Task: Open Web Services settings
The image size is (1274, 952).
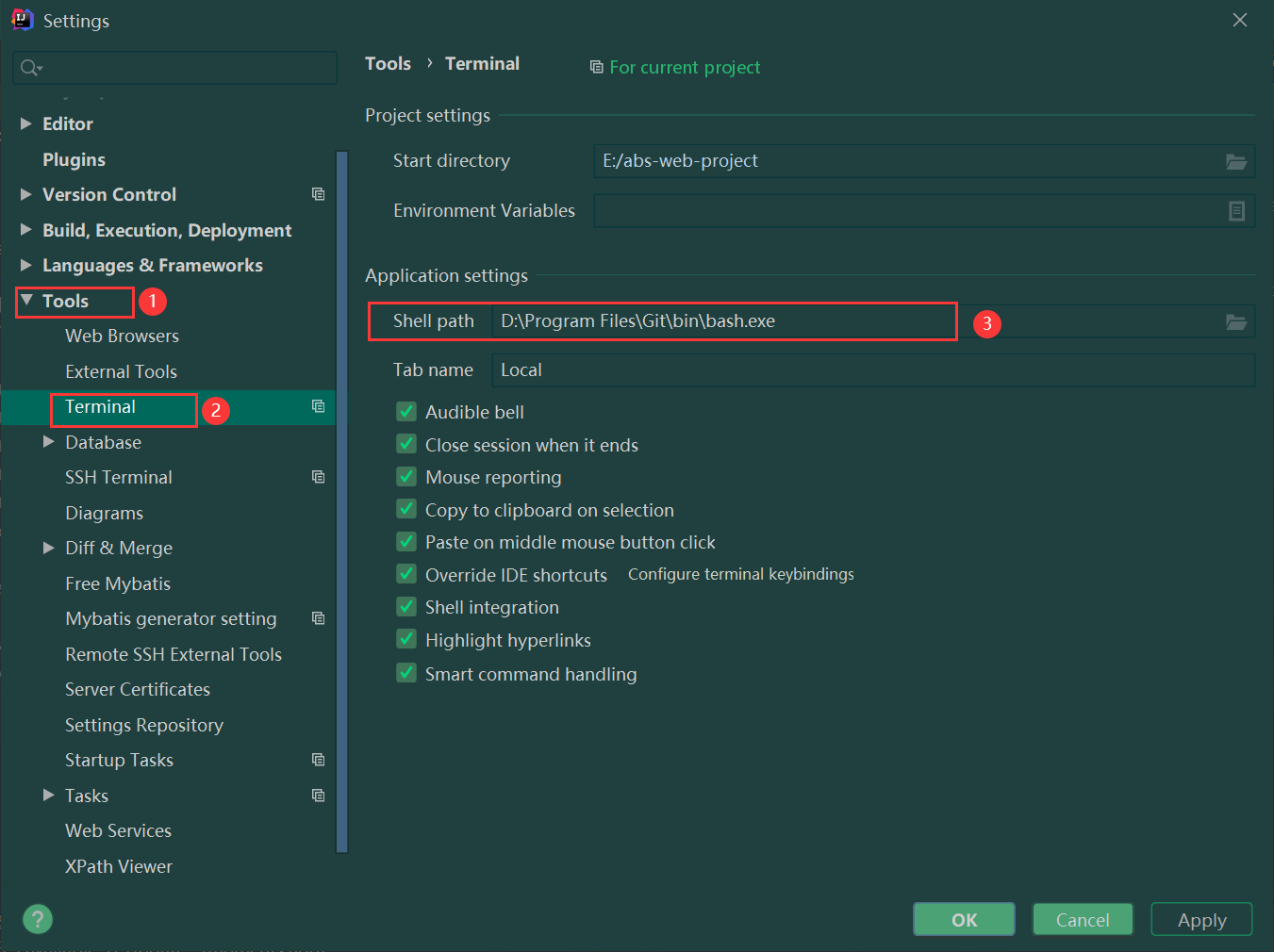Action: coord(118,830)
